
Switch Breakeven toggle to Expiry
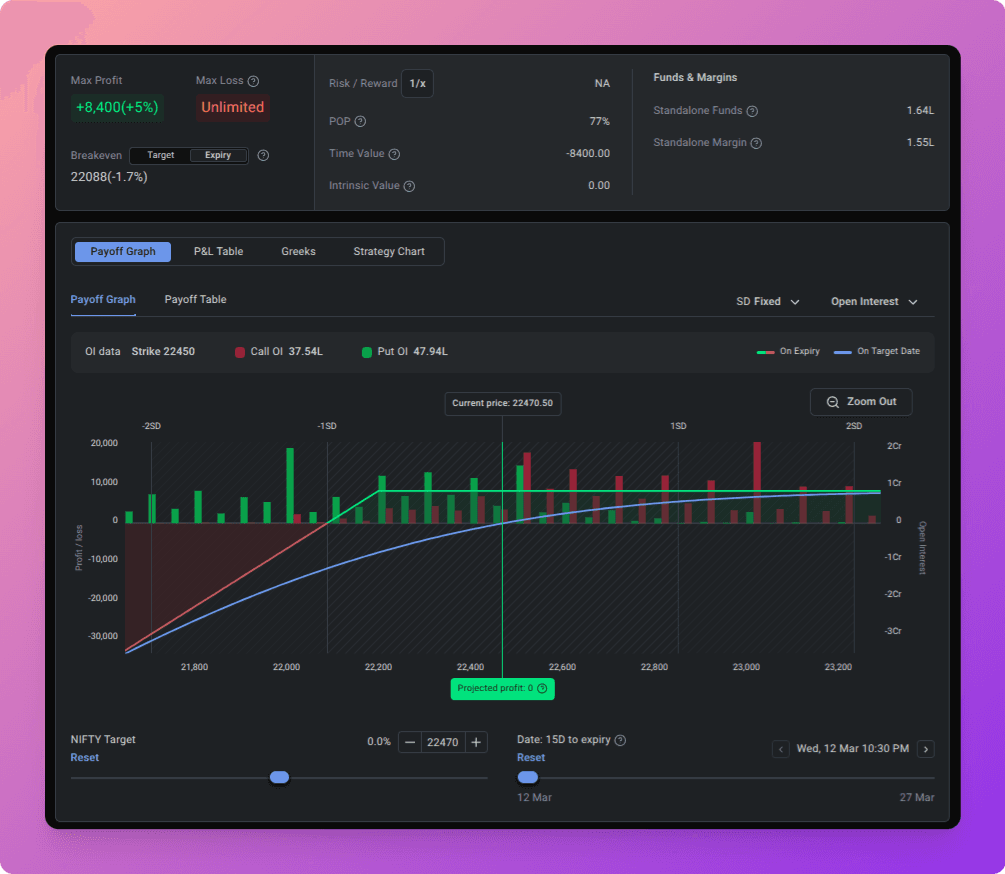(218, 155)
